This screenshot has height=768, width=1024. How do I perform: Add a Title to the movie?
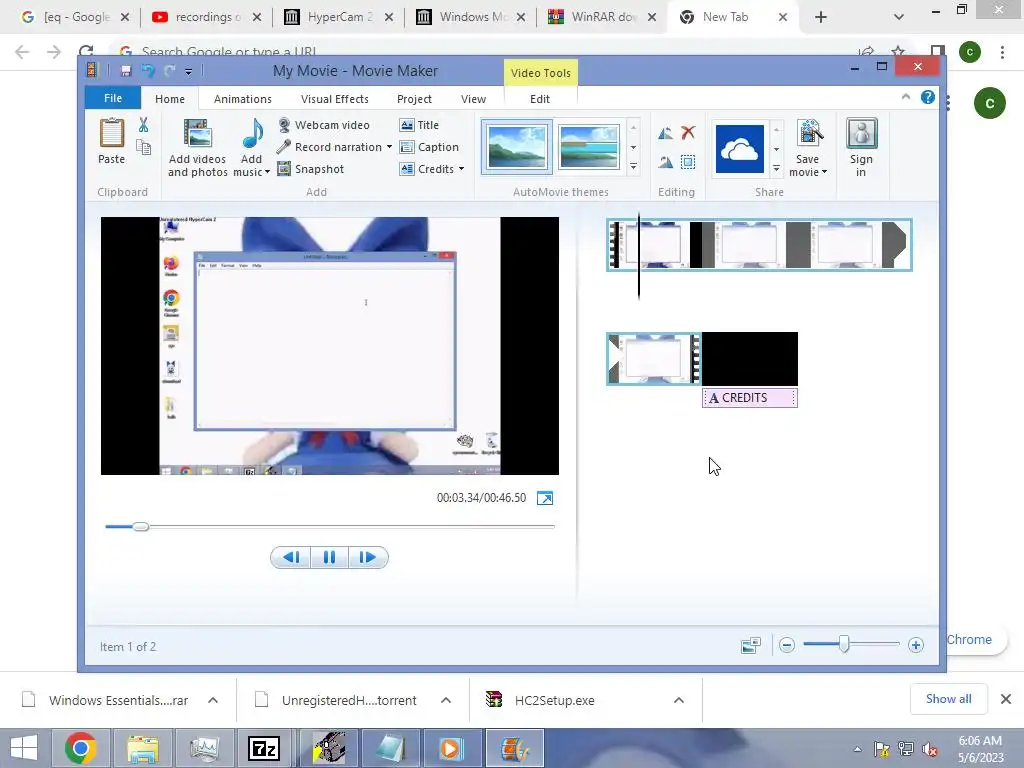tap(419, 125)
